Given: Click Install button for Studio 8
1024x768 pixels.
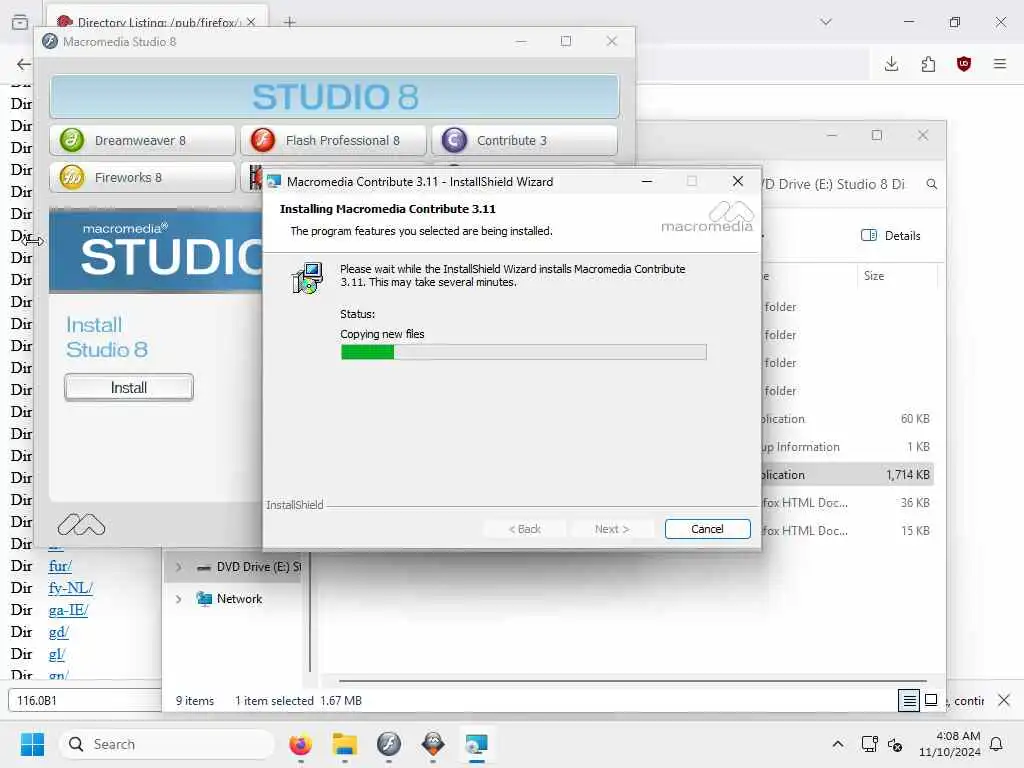Looking at the screenshot, I should point(129,387).
